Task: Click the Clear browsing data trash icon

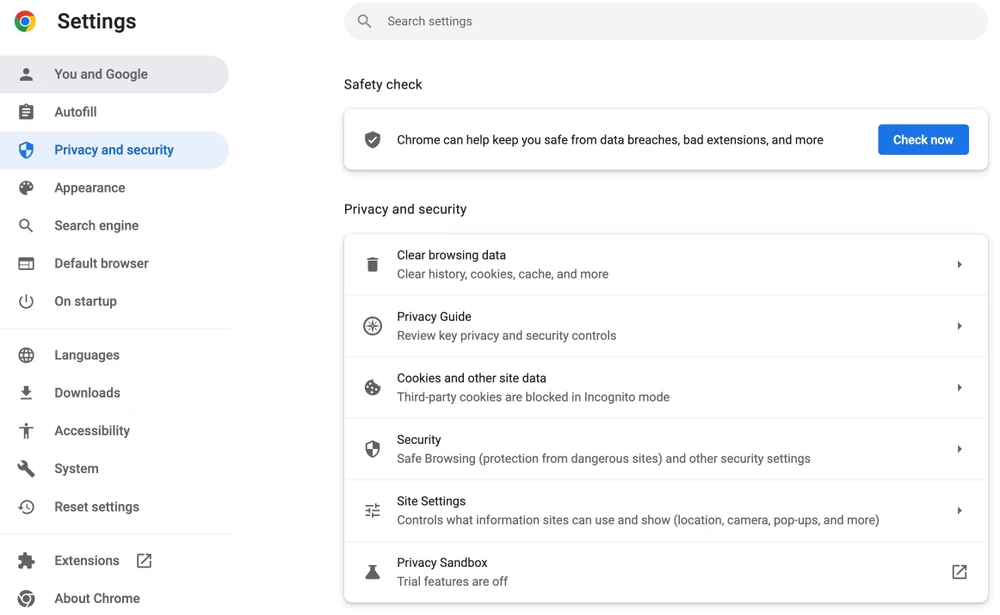Action: (x=372, y=265)
